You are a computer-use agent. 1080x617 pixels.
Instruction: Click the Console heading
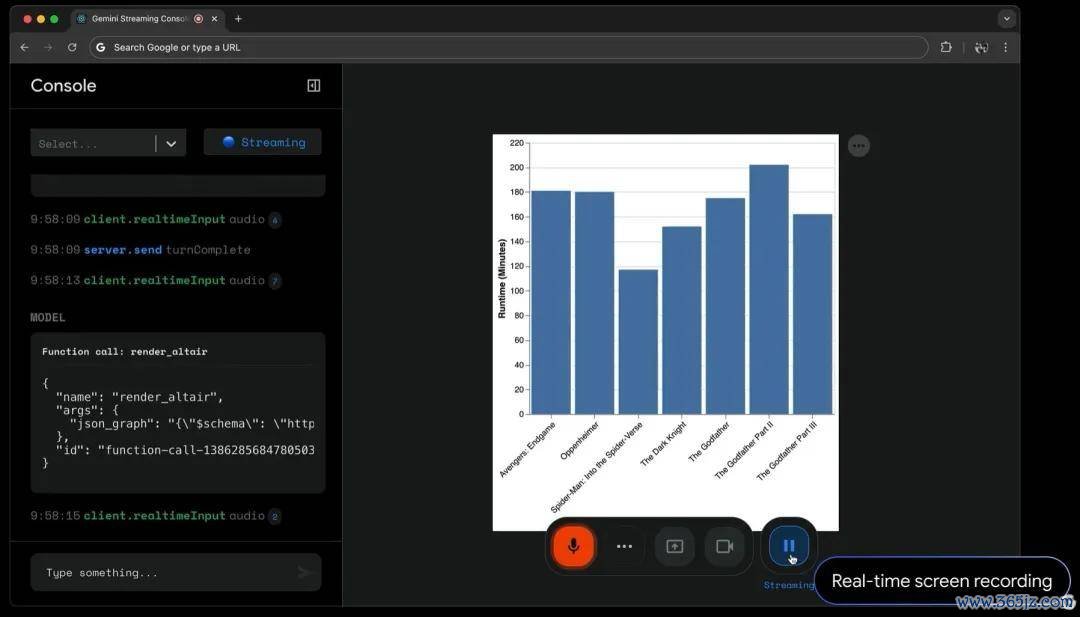pyautogui.click(x=63, y=85)
